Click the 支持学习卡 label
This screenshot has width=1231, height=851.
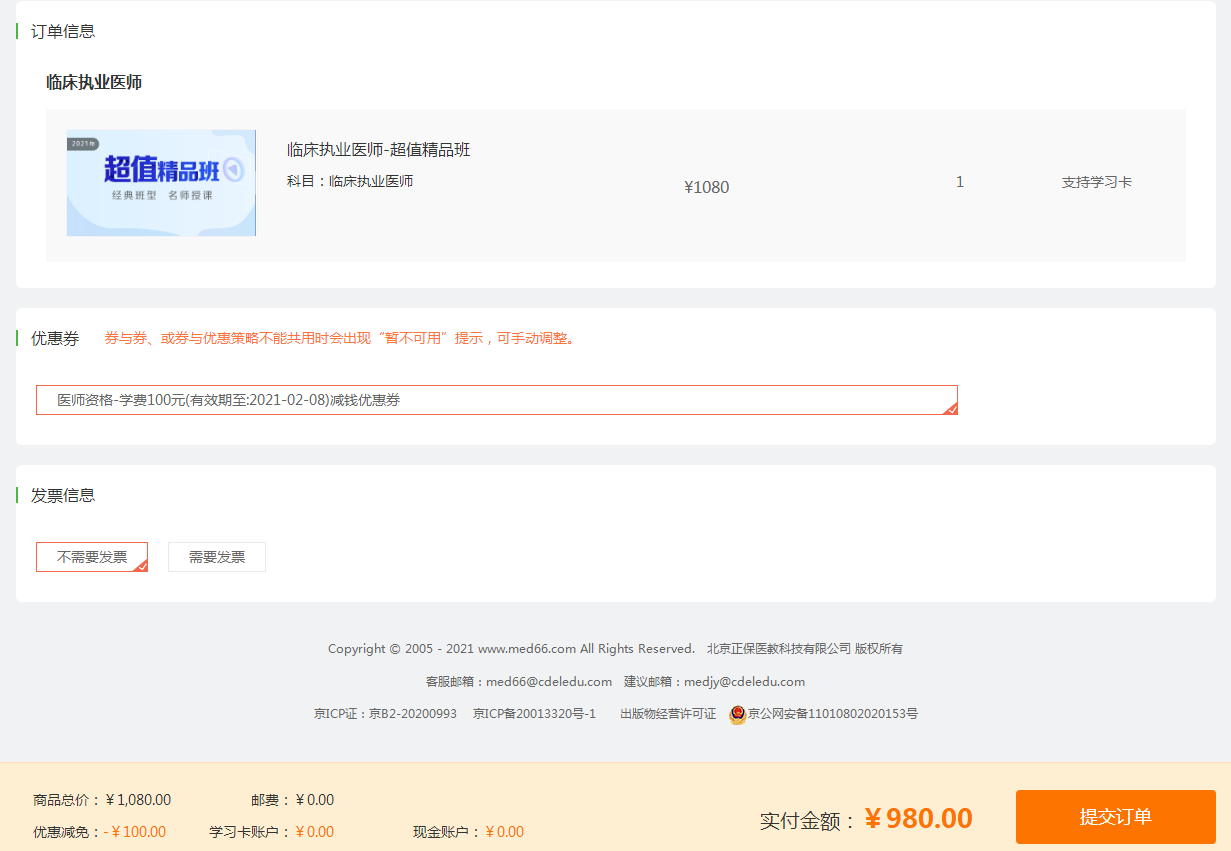point(1096,183)
